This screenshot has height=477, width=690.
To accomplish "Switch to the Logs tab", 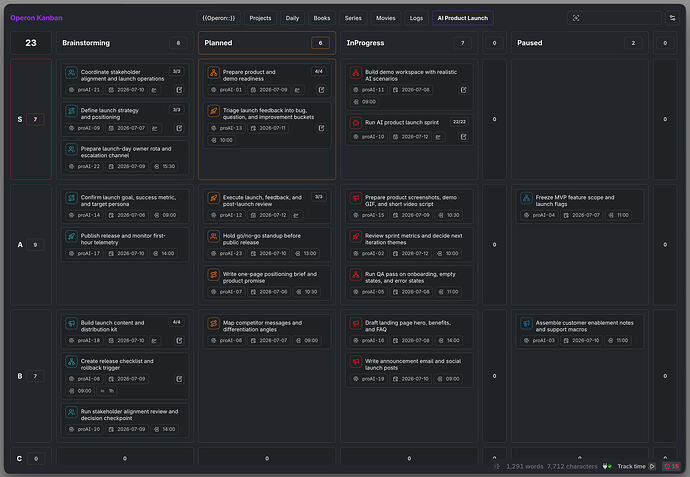I will click(416, 18).
